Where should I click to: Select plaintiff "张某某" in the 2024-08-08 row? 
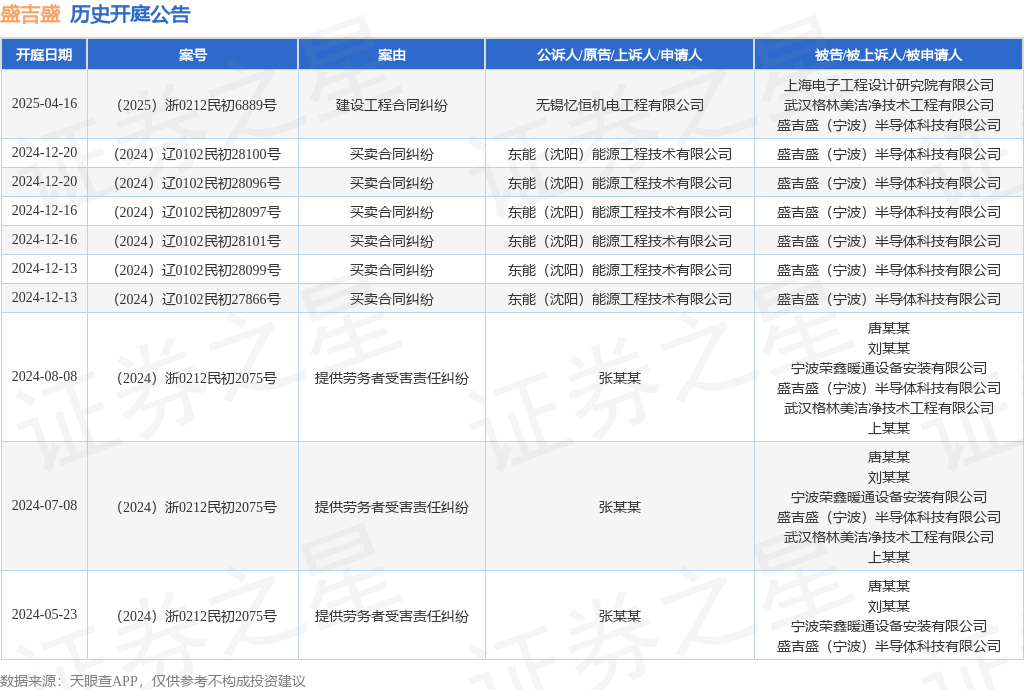[620, 378]
